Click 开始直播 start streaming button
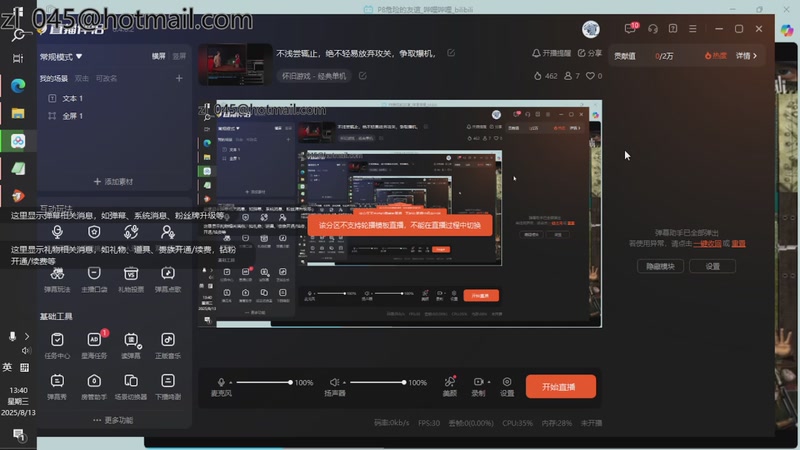Screen dimensions: 800x450 [x=560, y=387]
